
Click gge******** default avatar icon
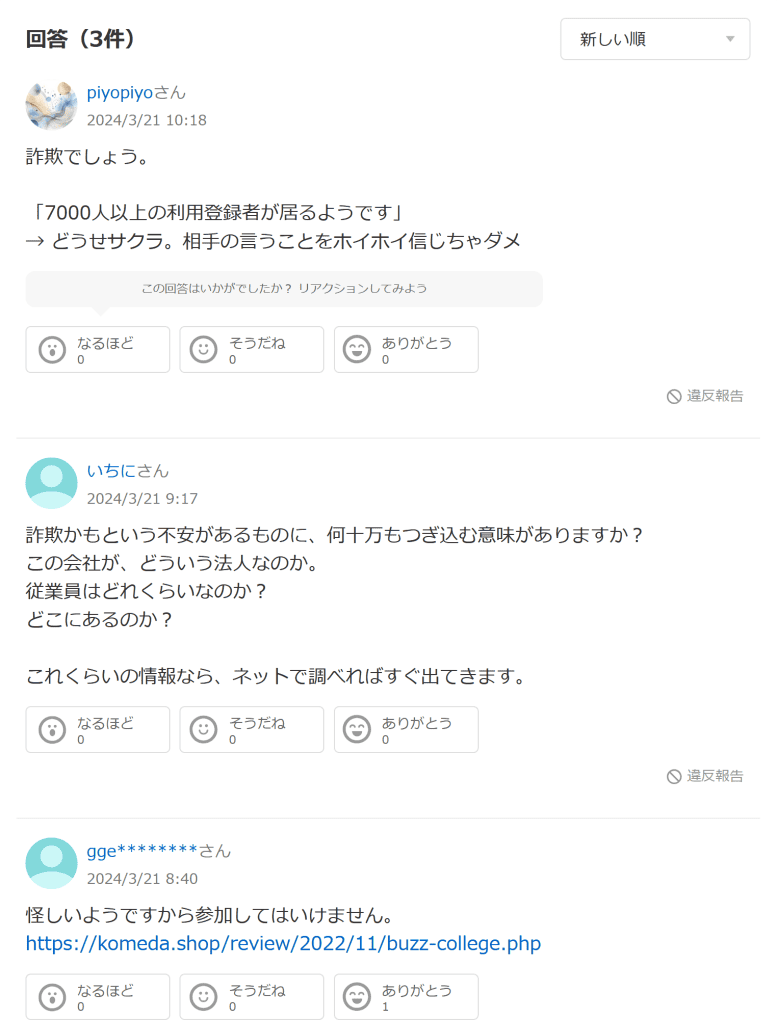point(51,863)
